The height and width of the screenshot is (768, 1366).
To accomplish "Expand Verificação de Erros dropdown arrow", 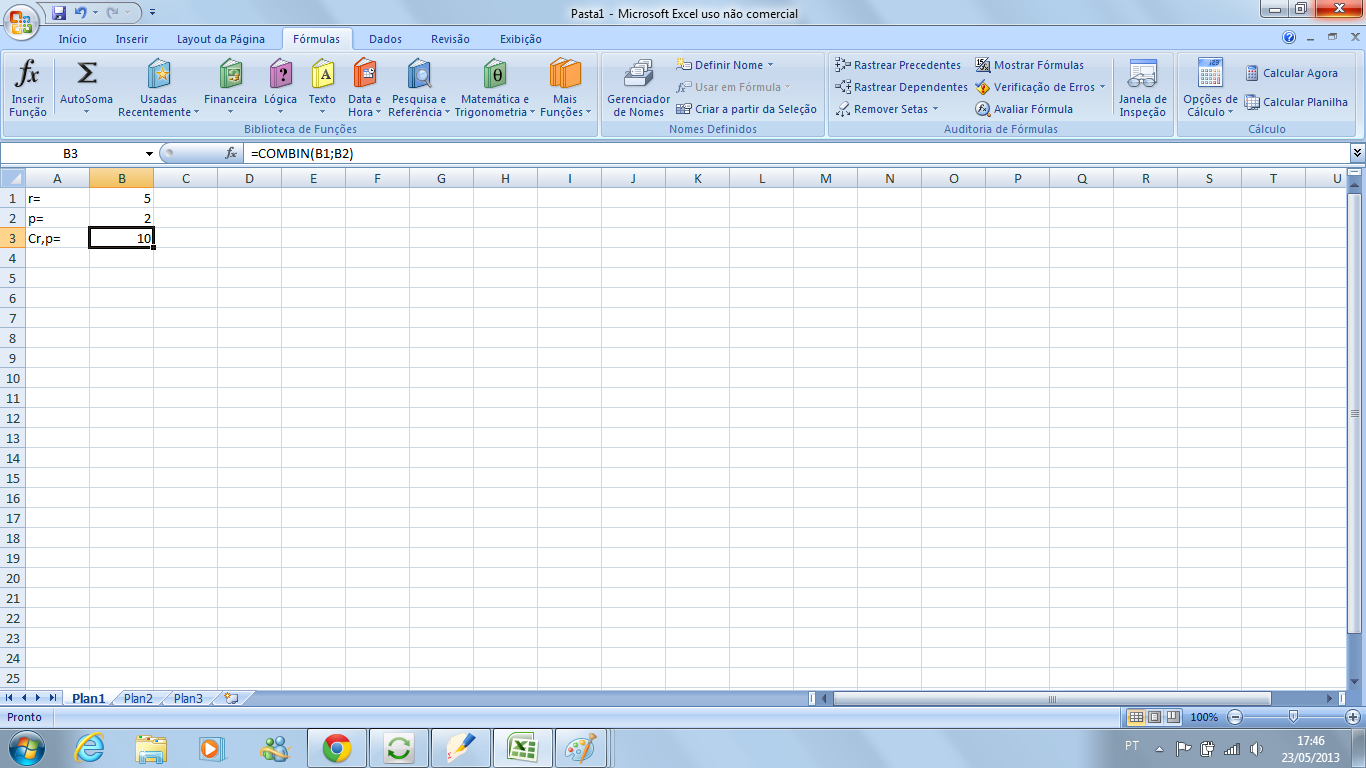I will (1102, 87).
